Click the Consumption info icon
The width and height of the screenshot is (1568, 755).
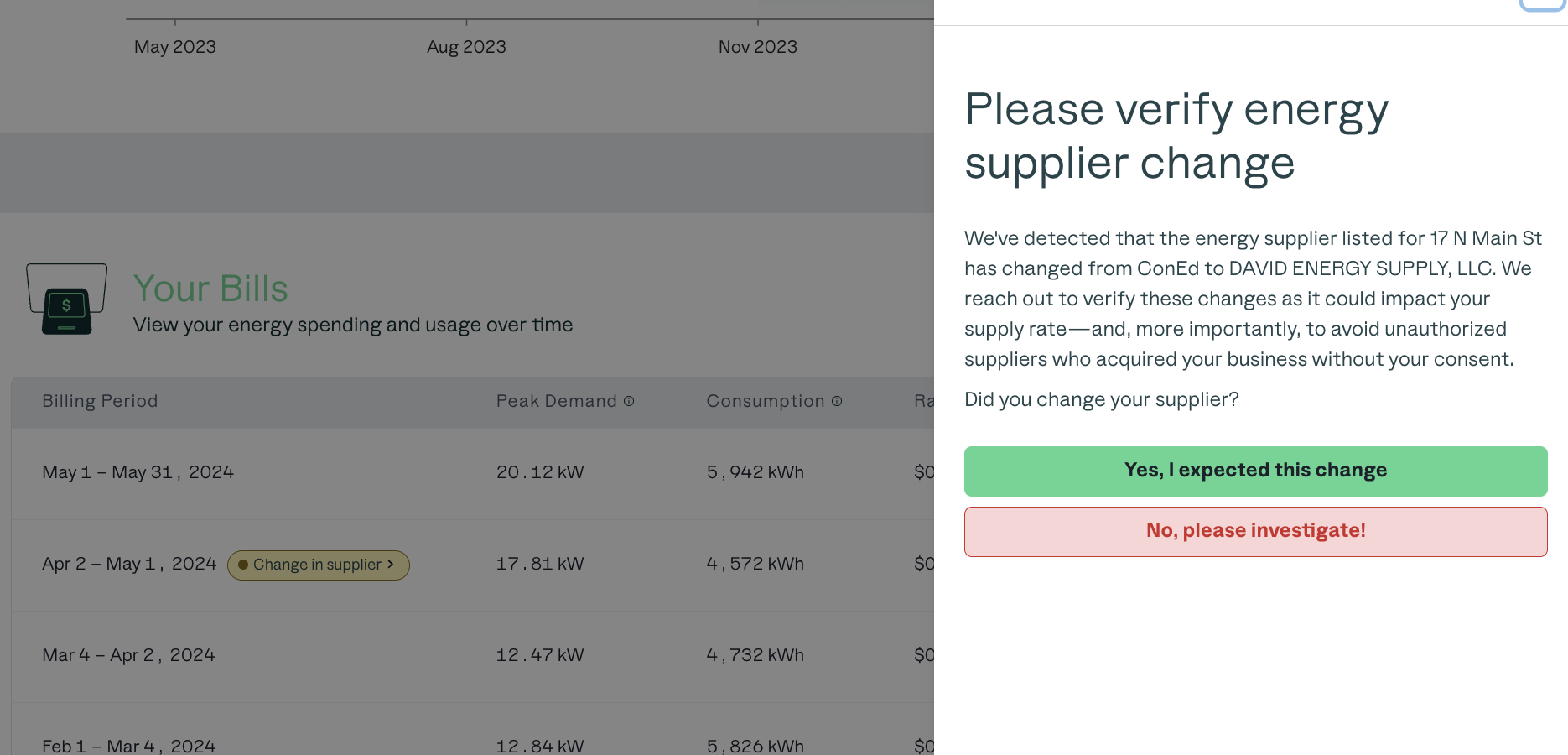[837, 401]
